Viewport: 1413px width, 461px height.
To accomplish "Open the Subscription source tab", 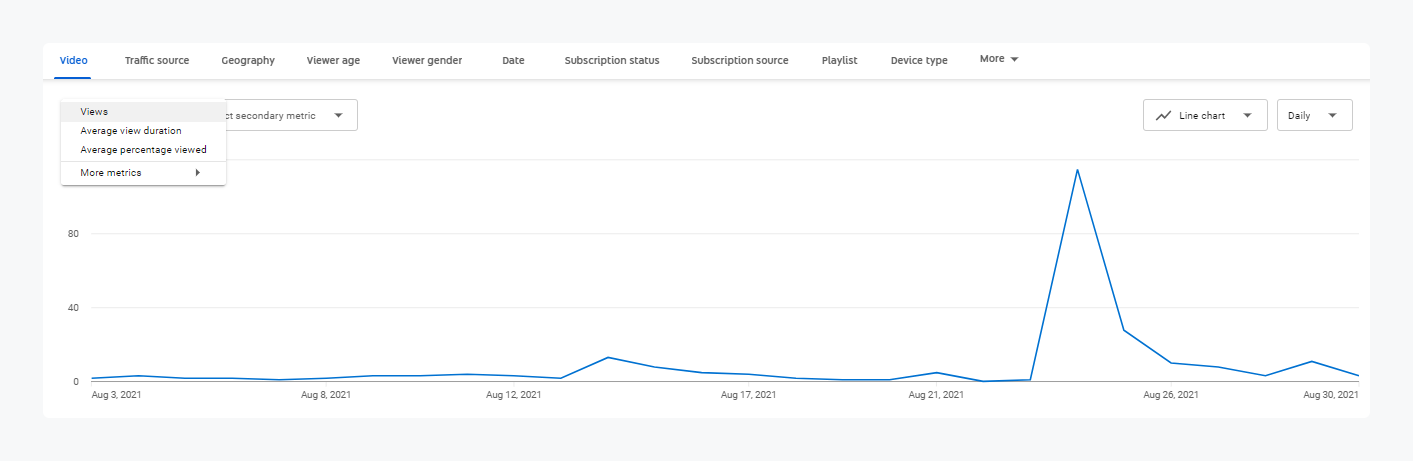I will pyautogui.click(x=739, y=60).
